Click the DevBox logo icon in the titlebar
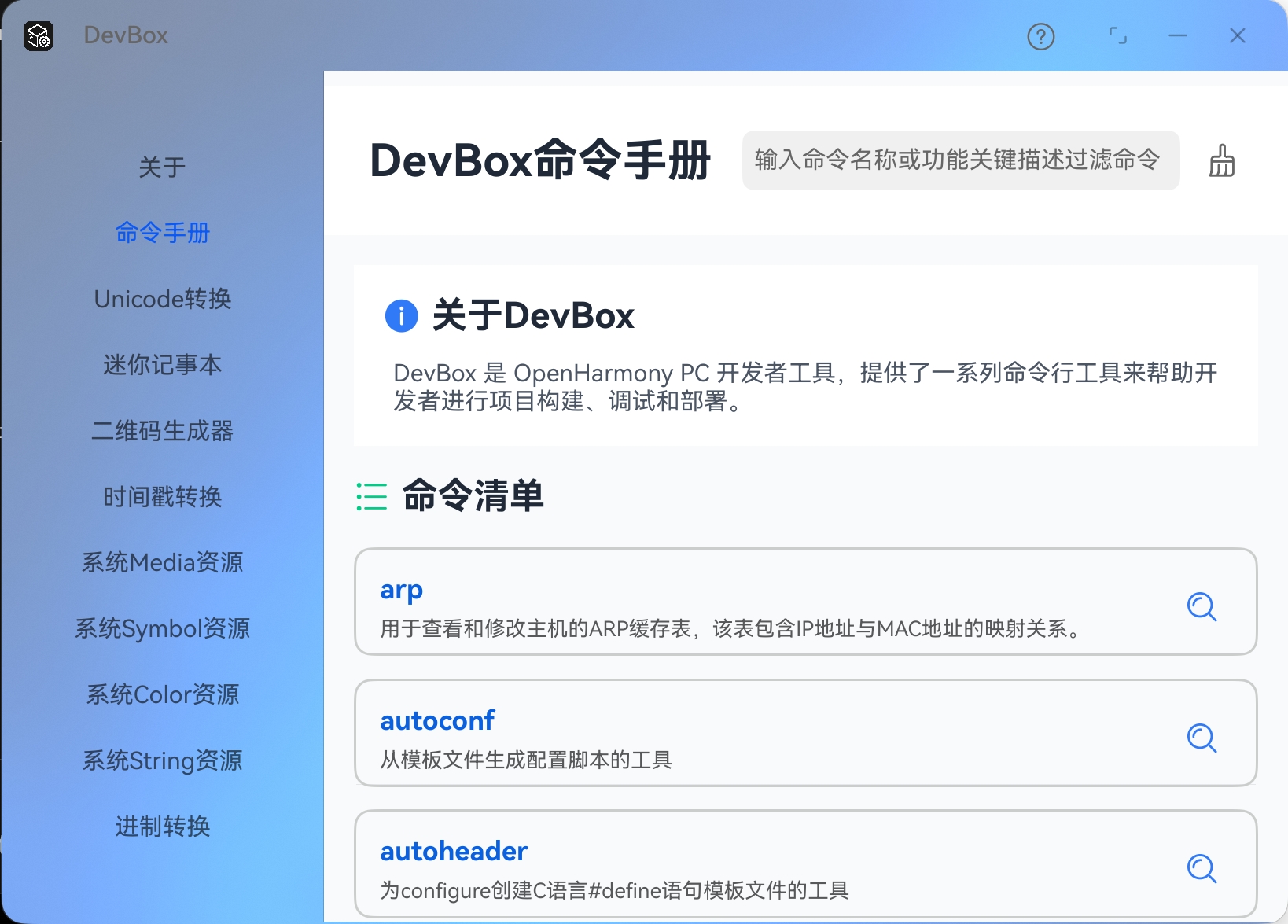Screen dimensions: 1288x924 (x=39, y=36)
